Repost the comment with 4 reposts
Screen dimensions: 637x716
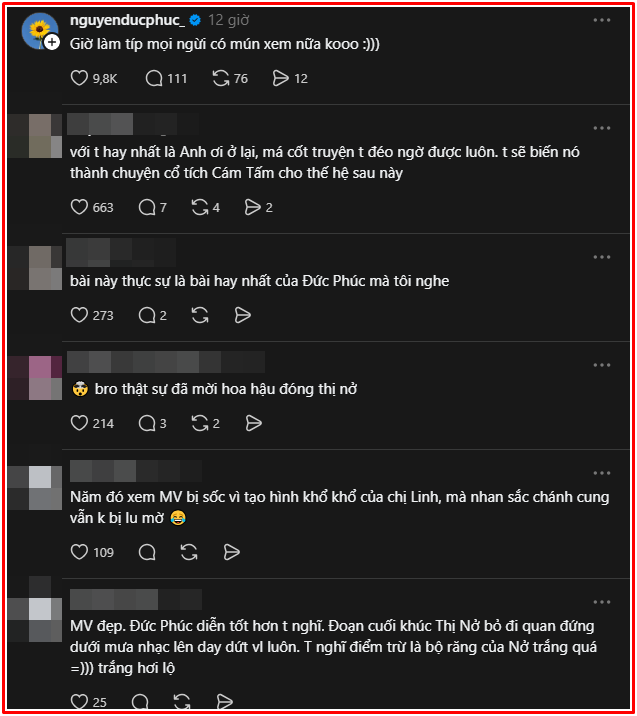click(199, 207)
